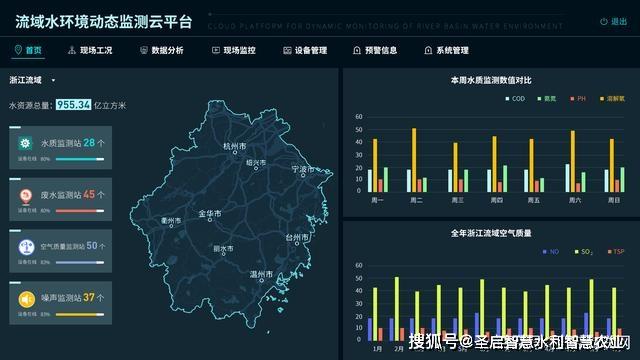Click the 周一 axis label

377,200
